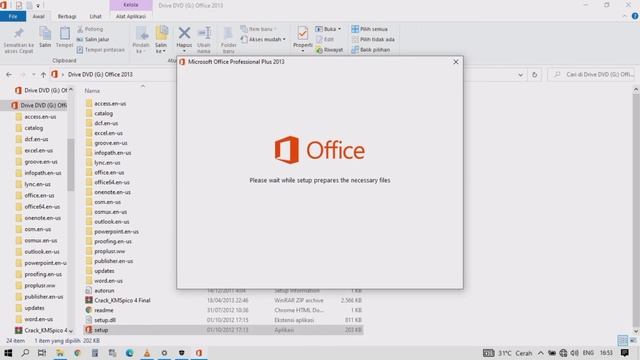This screenshot has height=360, width=640.
Task: Click the Potong cut button
Action: pos(90,29)
